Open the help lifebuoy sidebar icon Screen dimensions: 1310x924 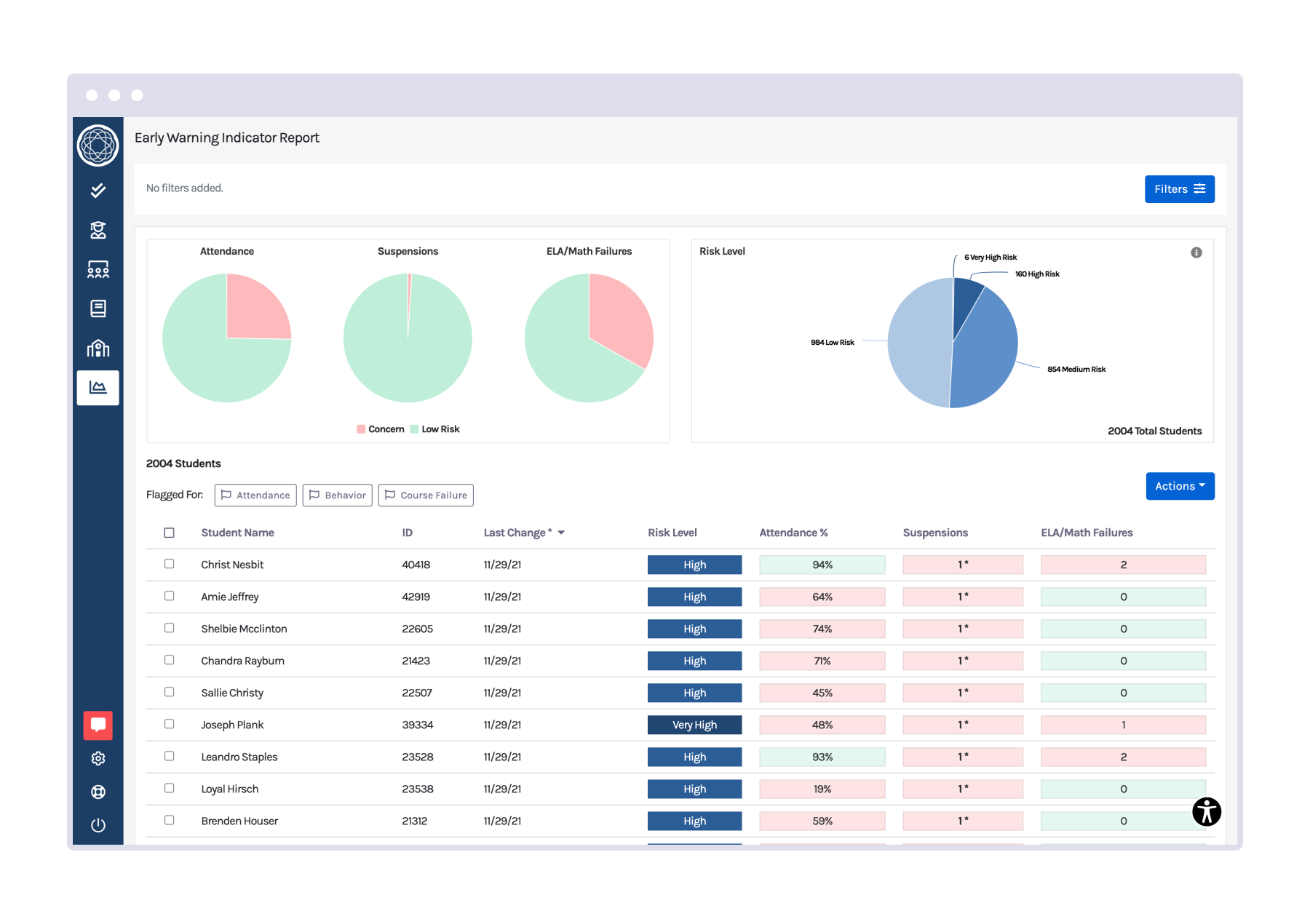click(x=98, y=792)
